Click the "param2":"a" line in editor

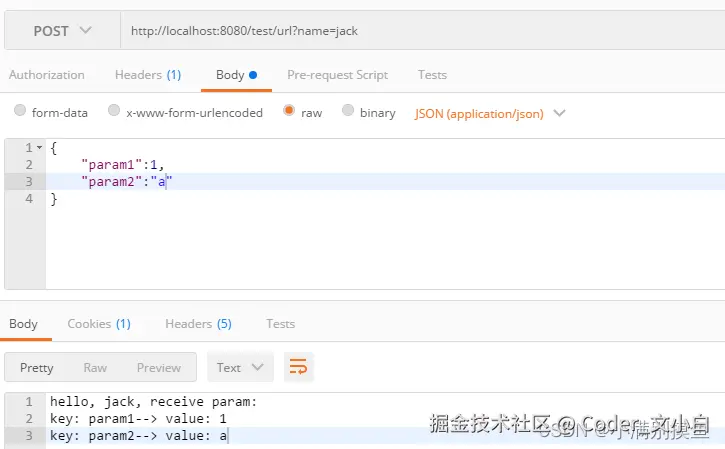point(126,182)
